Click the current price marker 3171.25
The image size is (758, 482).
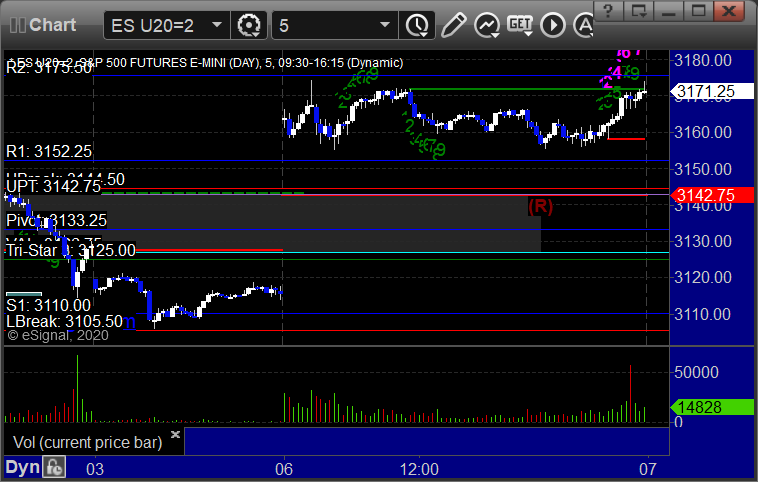pos(712,91)
